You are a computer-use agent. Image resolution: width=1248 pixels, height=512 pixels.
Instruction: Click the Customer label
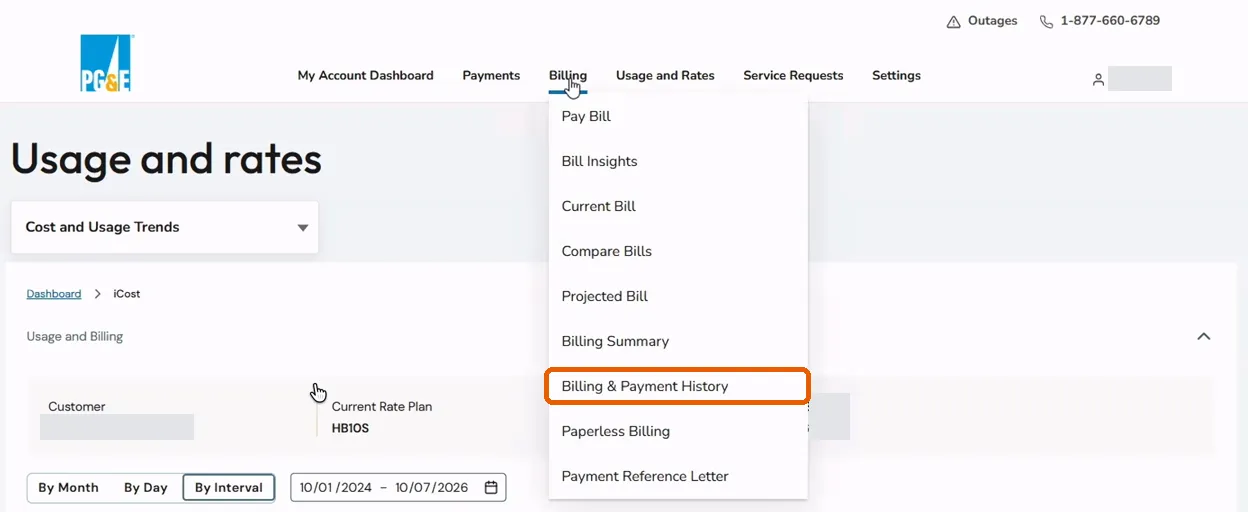click(x=77, y=407)
